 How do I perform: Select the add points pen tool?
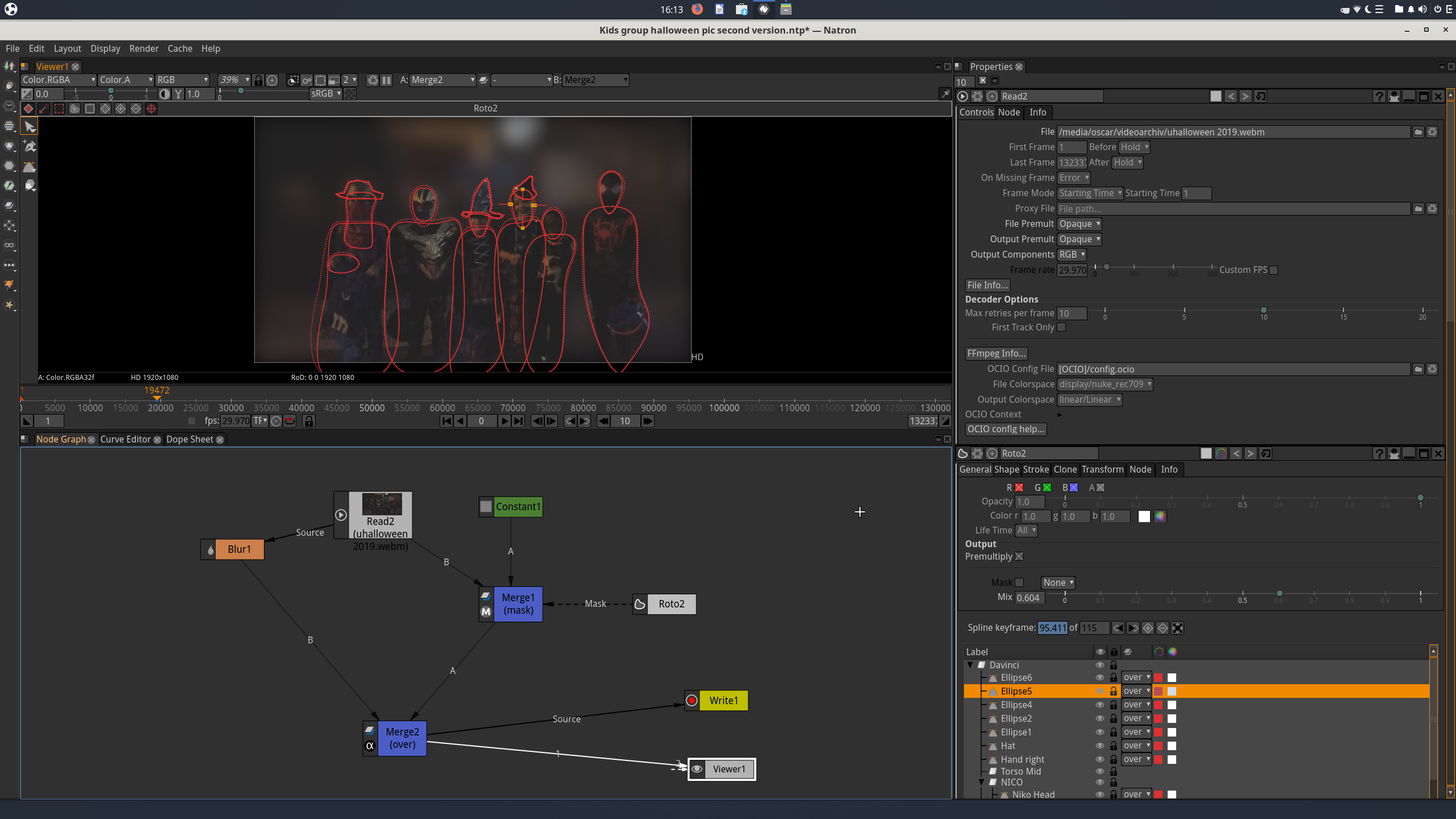(30, 147)
